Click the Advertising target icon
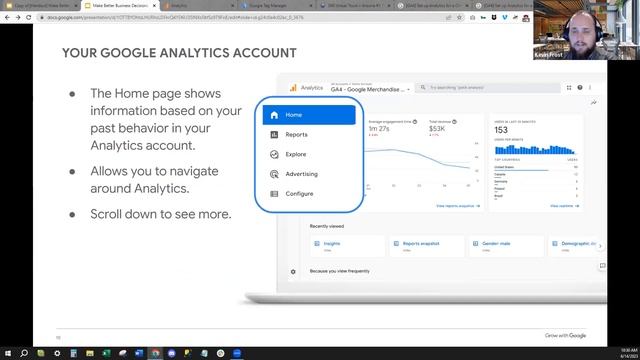Screen dimensions: 640x360 pyautogui.click(x=274, y=174)
